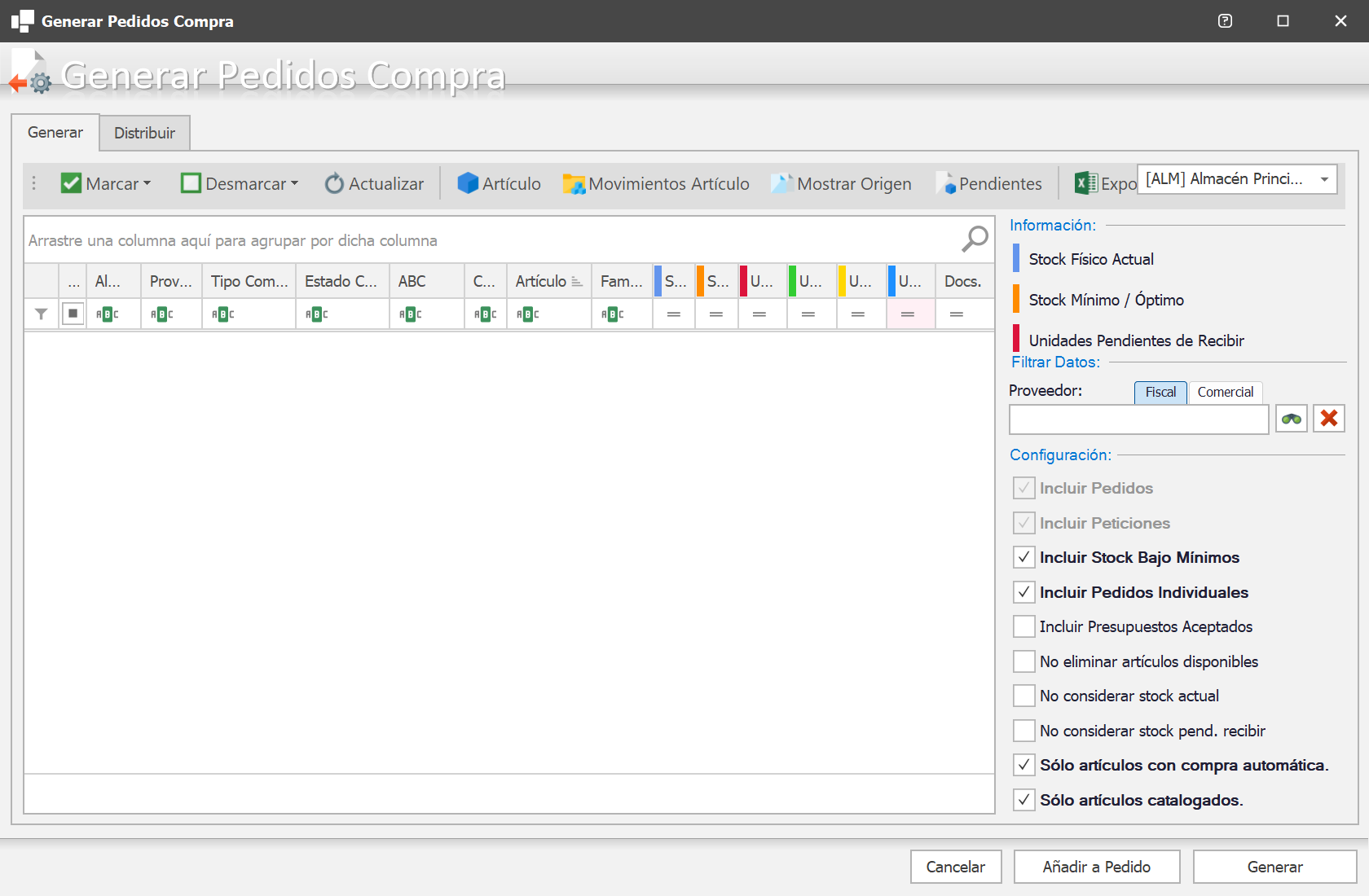Sort by the Artículo column header

coord(548,281)
